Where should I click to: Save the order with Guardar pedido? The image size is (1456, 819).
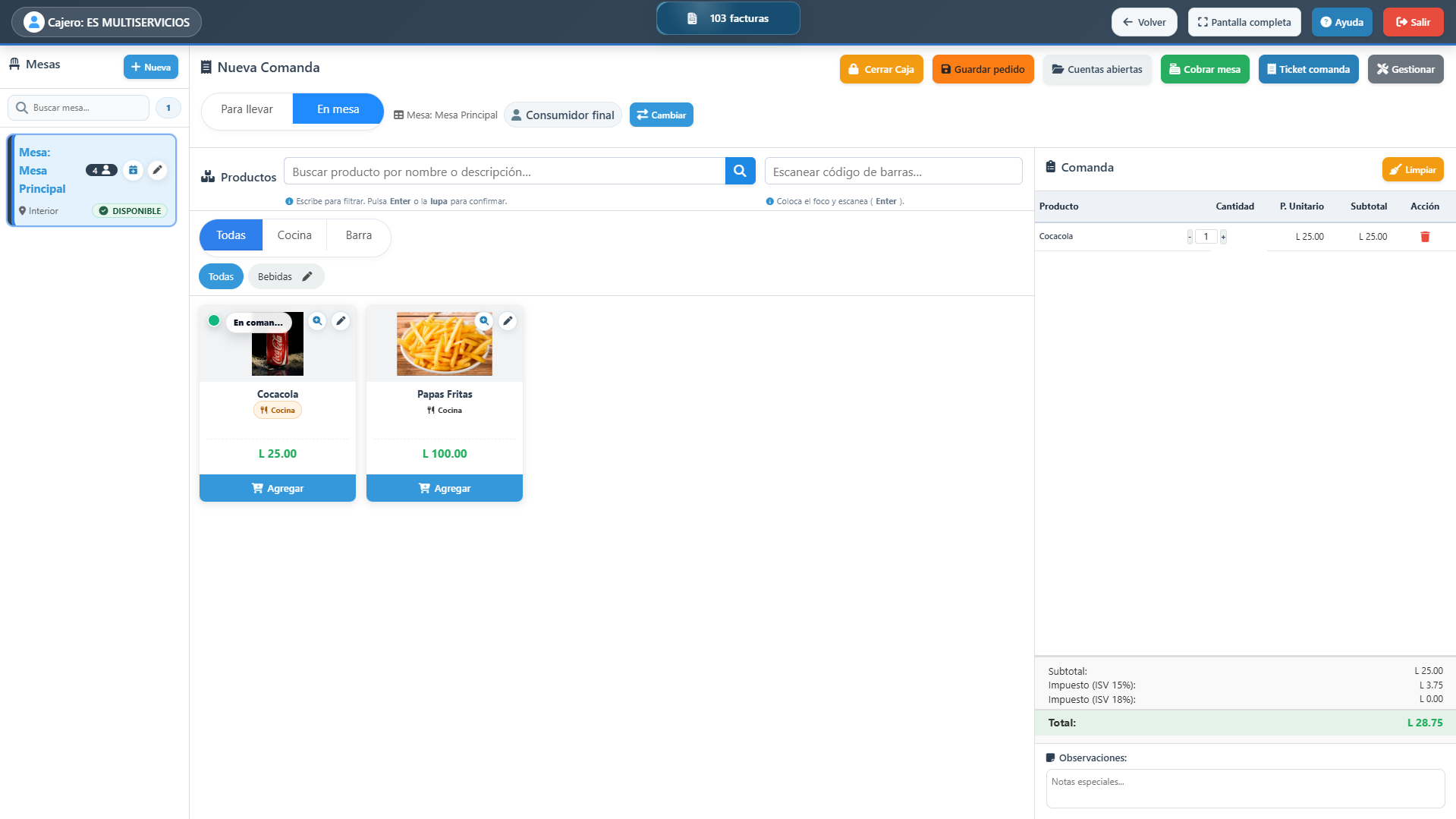point(983,69)
